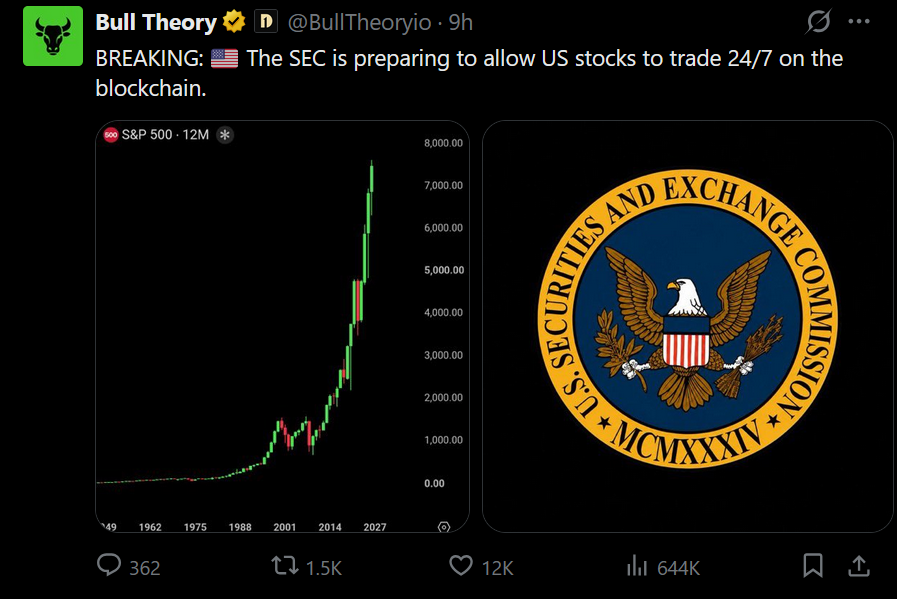Click the Bull Theory display name
This screenshot has width=897, height=599.
[x=156, y=22]
